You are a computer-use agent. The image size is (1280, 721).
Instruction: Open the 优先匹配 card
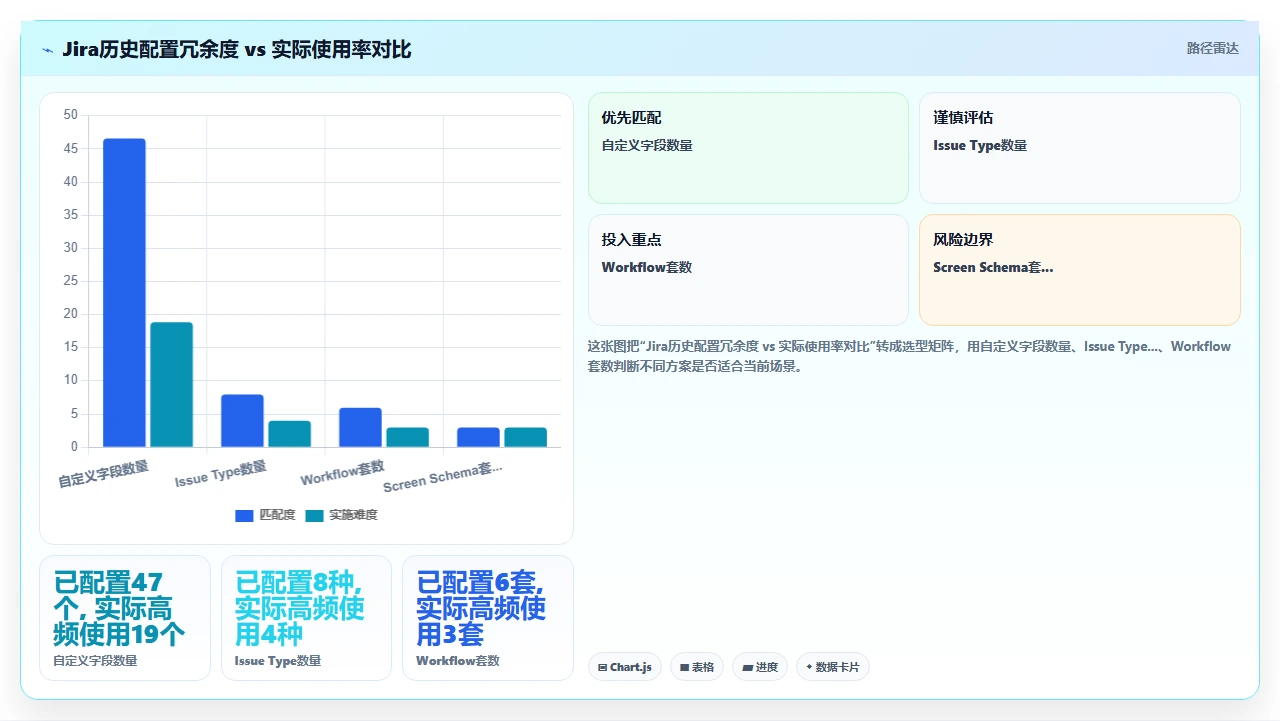tap(748, 148)
